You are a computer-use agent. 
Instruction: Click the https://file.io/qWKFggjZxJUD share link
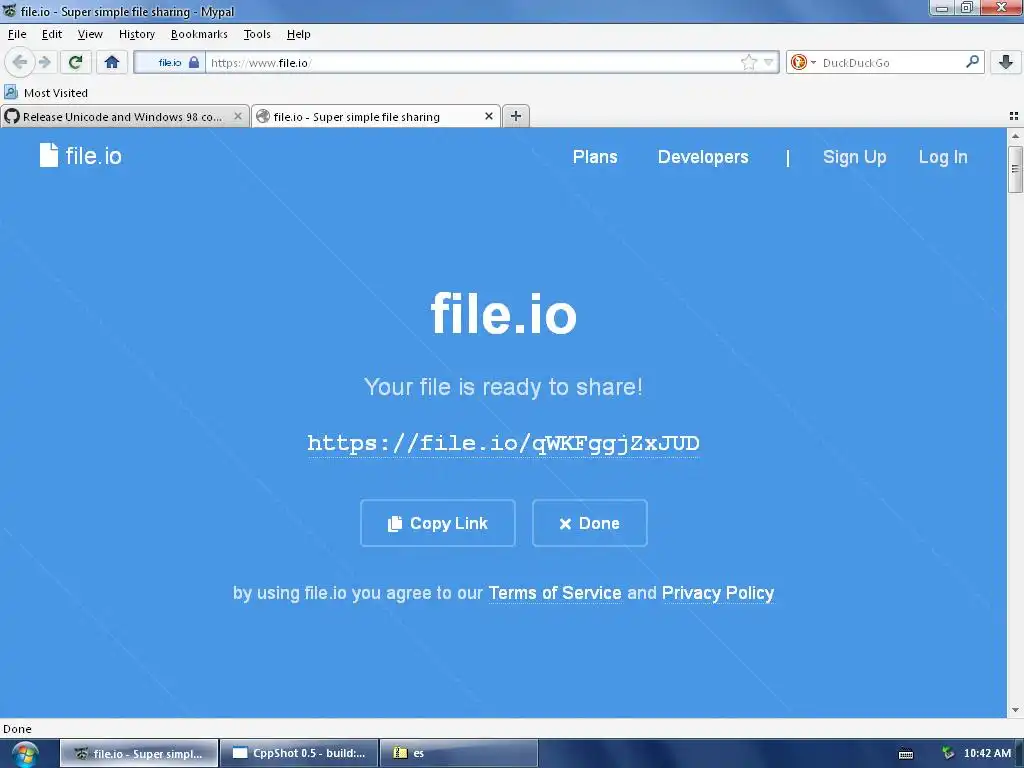[x=504, y=443]
